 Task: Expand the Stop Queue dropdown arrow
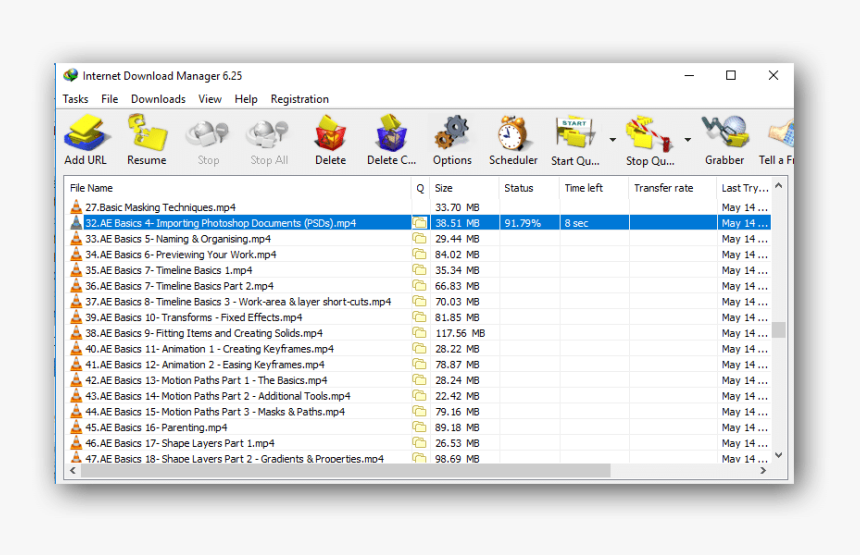click(x=687, y=140)
